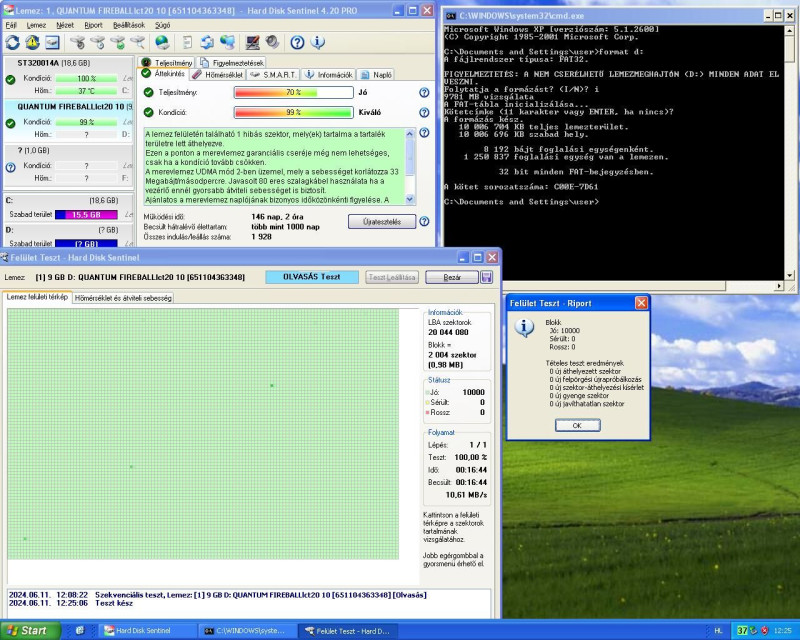
Task: Switch to the Figyelmeztetések tab
Action: point(232,63)
